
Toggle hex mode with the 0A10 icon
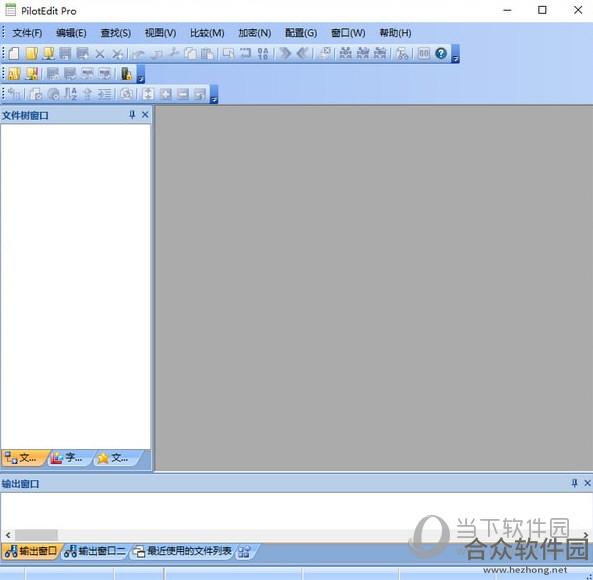point(262,54)
